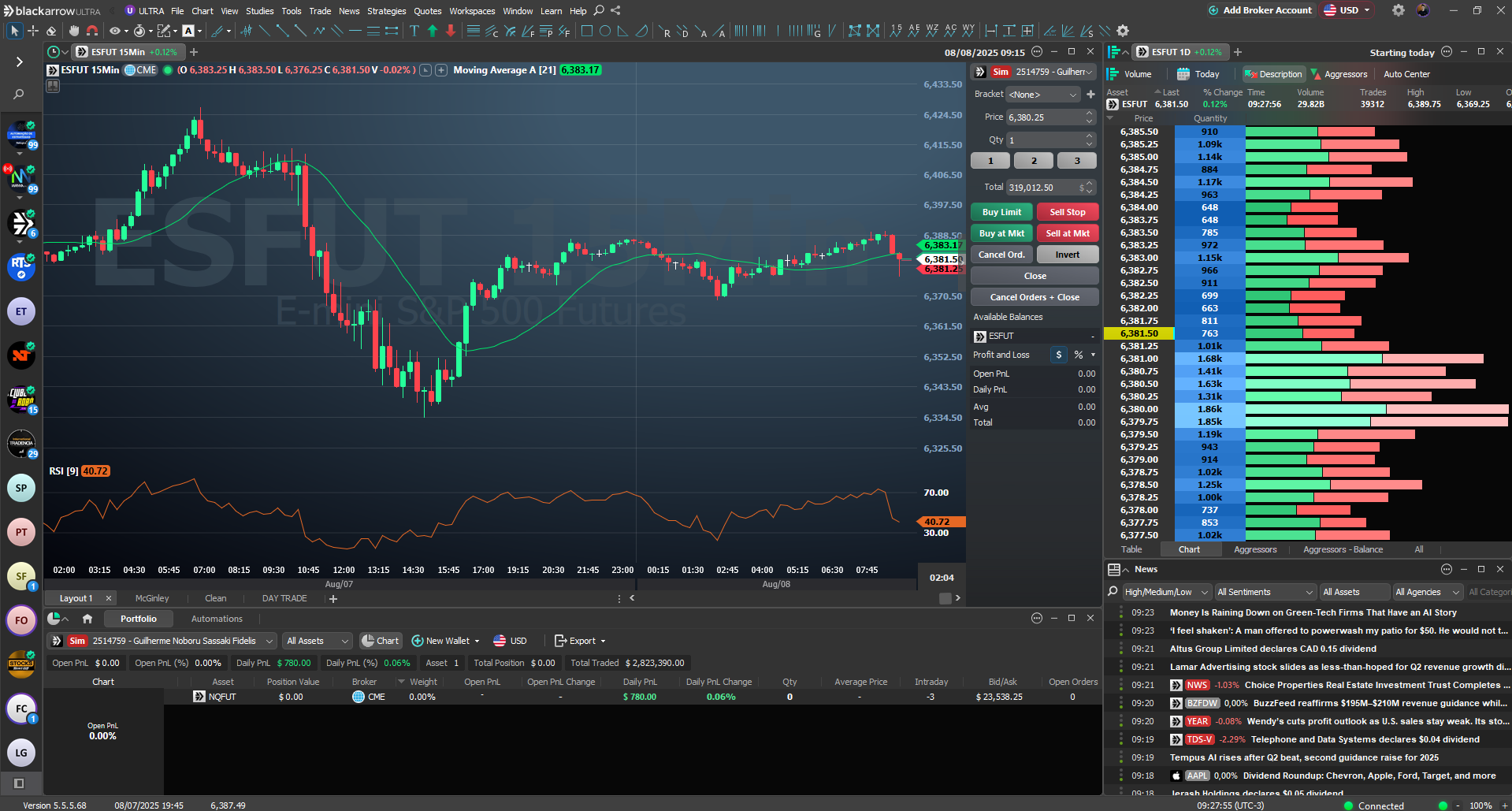Toggle the Description option in book panel
The width and height of the screenshot is (1512, 811).
(1274, 74)
